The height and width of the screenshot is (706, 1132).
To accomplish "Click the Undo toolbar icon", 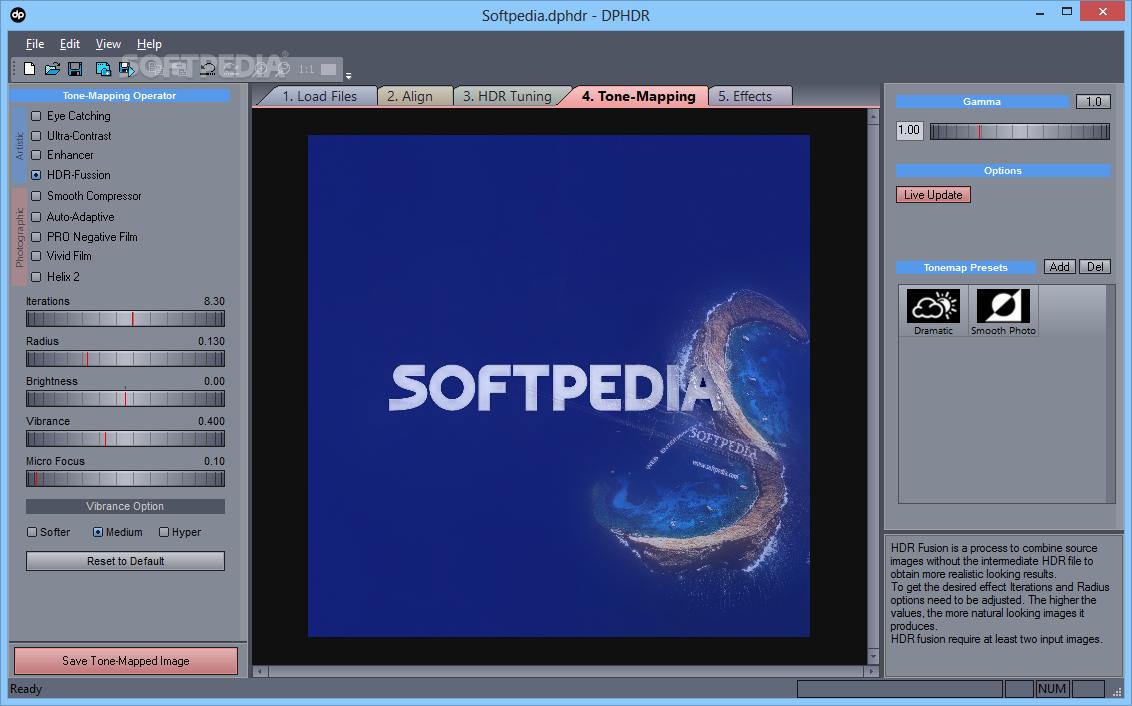I will [208, 69].
